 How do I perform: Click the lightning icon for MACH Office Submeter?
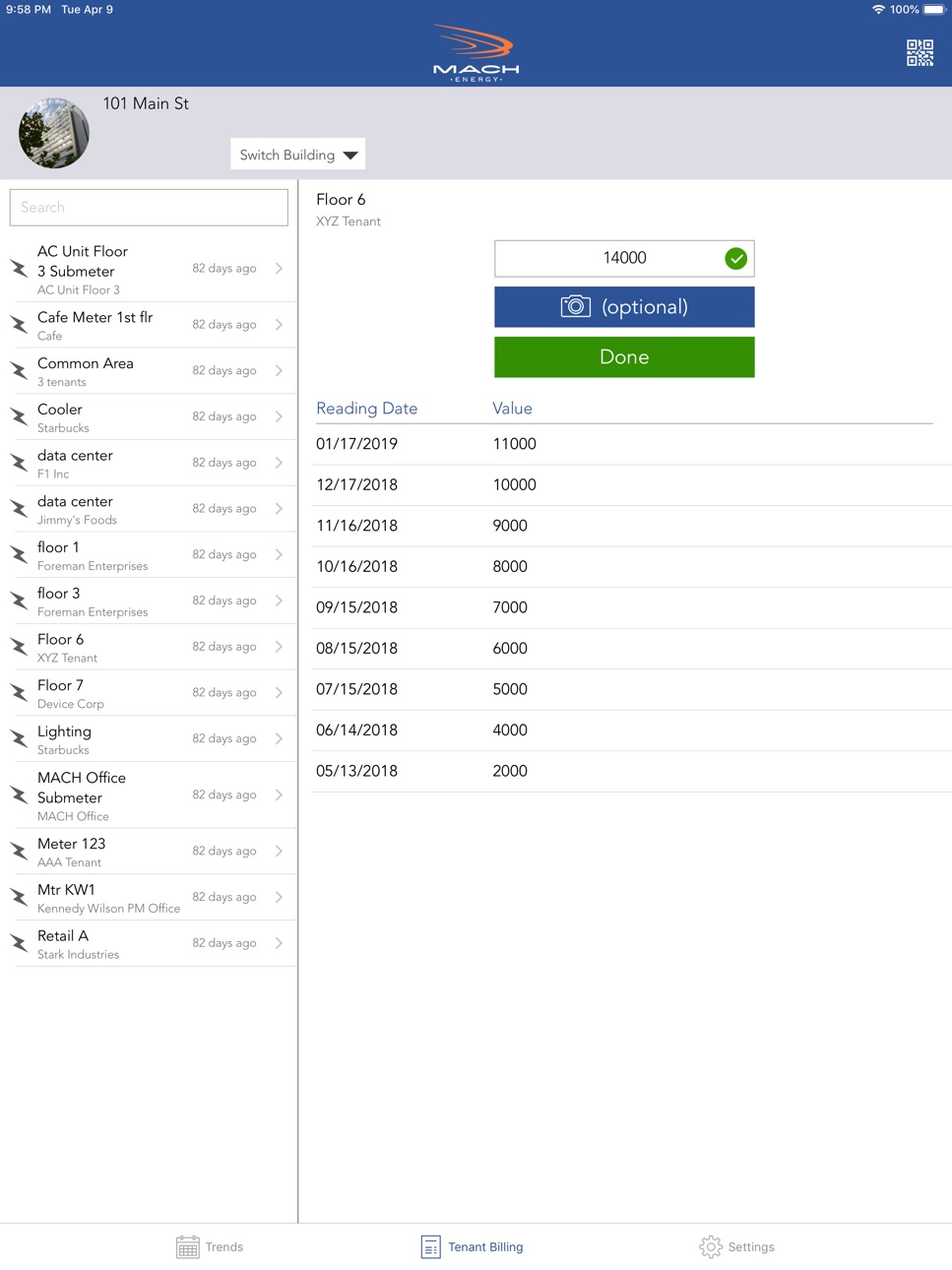[x=19, y=794]
